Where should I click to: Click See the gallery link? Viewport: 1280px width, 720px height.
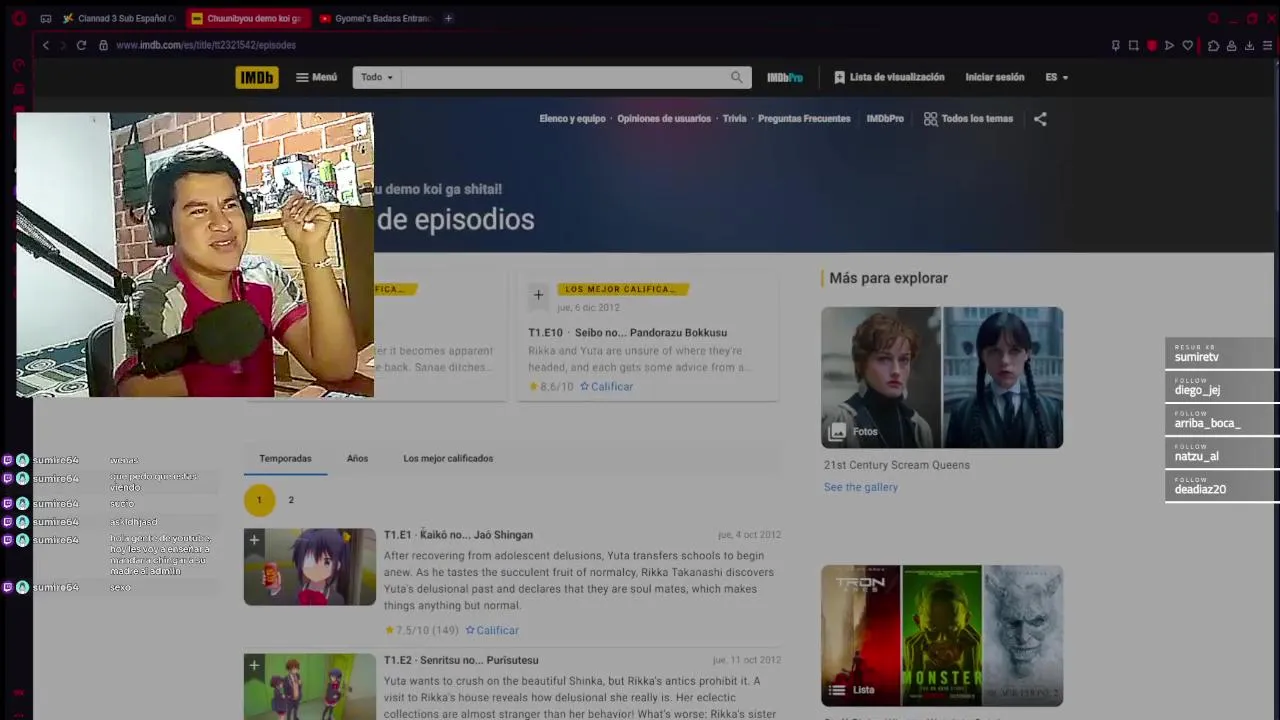861,487
